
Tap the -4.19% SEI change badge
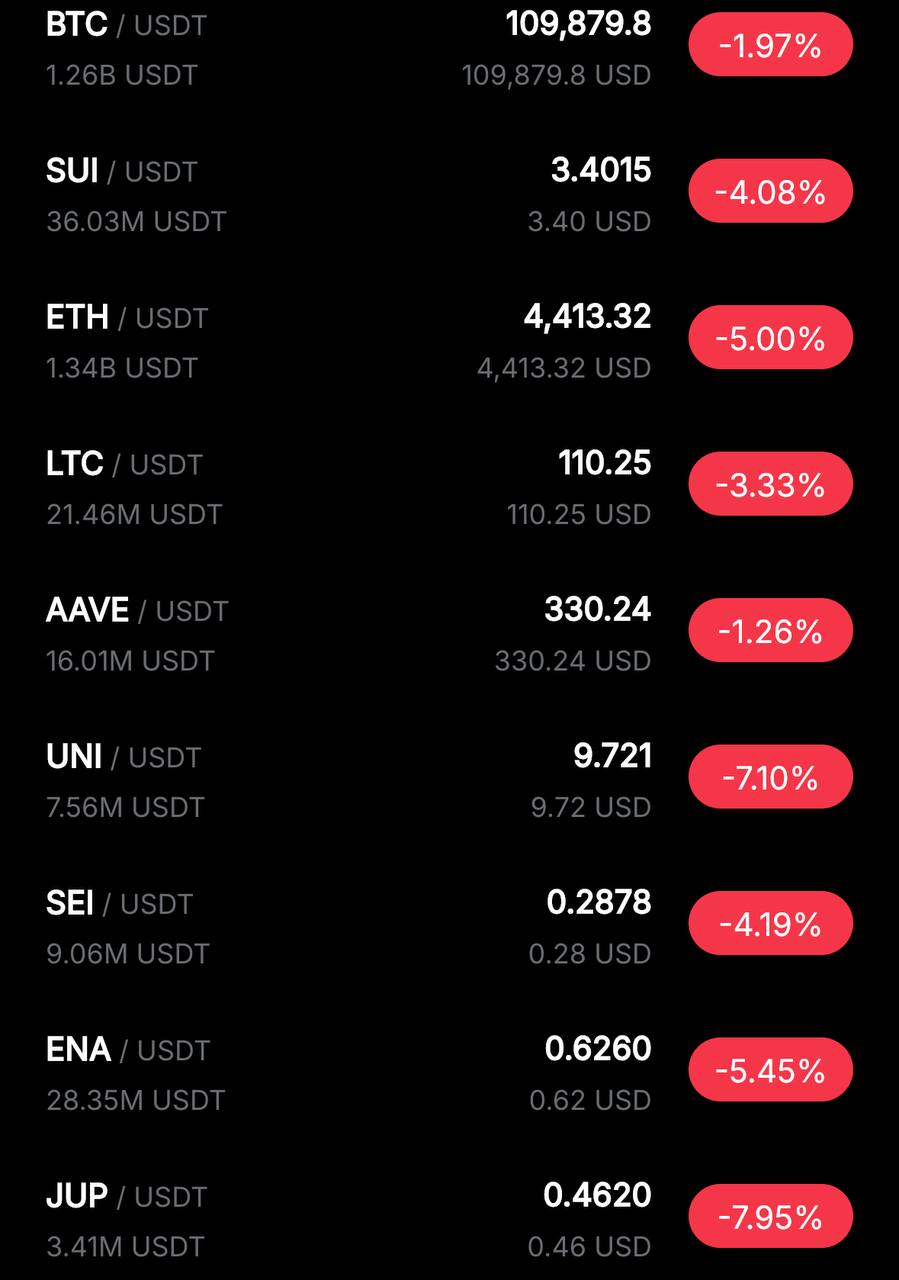coord(770,924)
